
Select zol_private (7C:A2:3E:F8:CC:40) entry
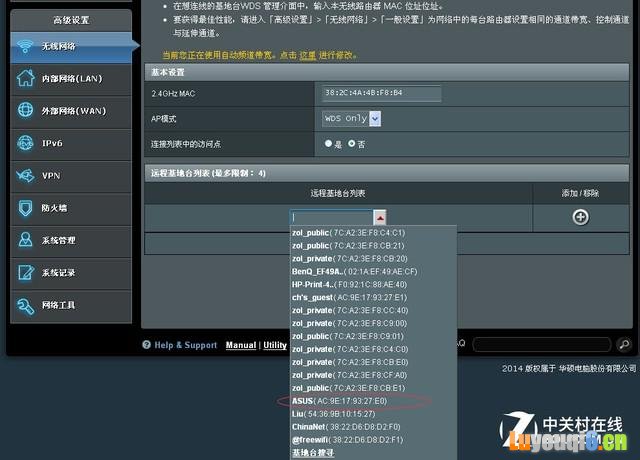coord(350,311)
